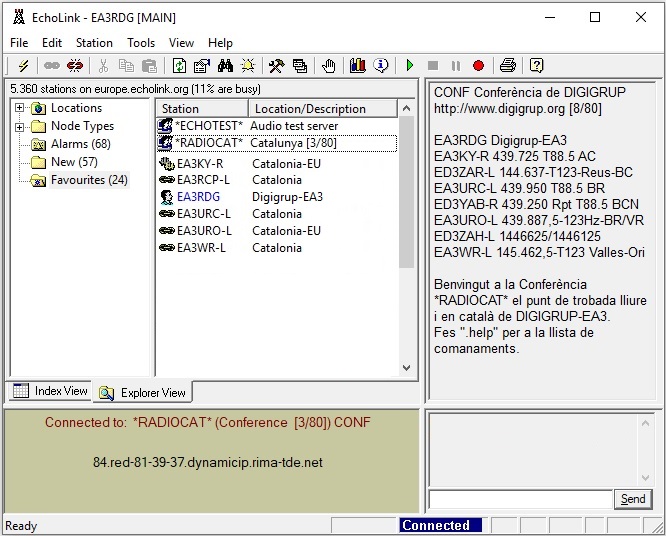Click the EchoLink tower icon in title bar
666x536 pixels.
tap(19, 17)
